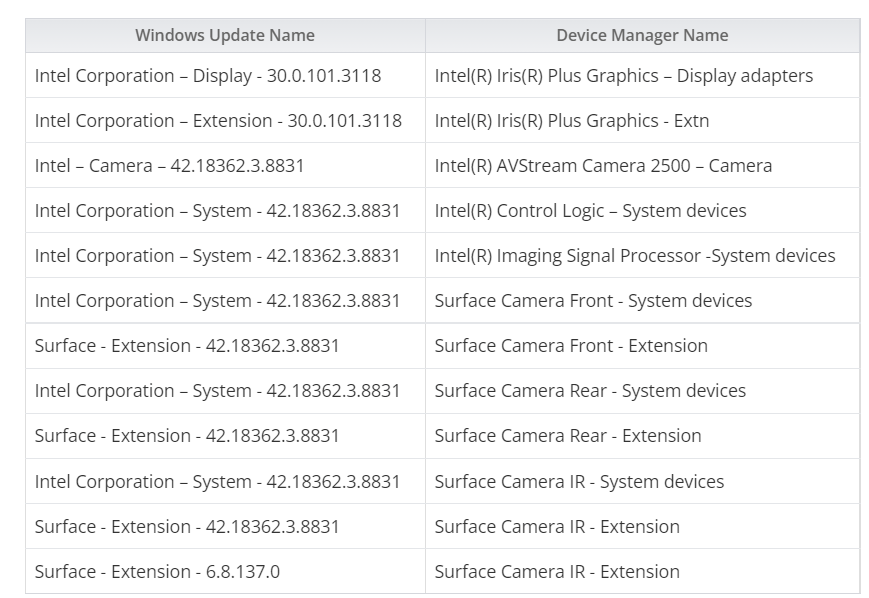Click the update name beside Surface Camera Rear - System devices

point(217,391)
